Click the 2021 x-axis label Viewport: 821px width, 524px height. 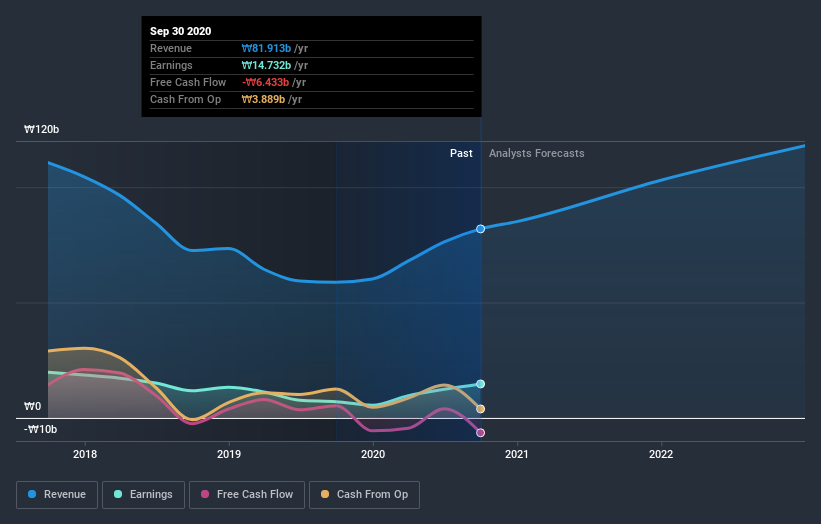click(x=517, y=454)
